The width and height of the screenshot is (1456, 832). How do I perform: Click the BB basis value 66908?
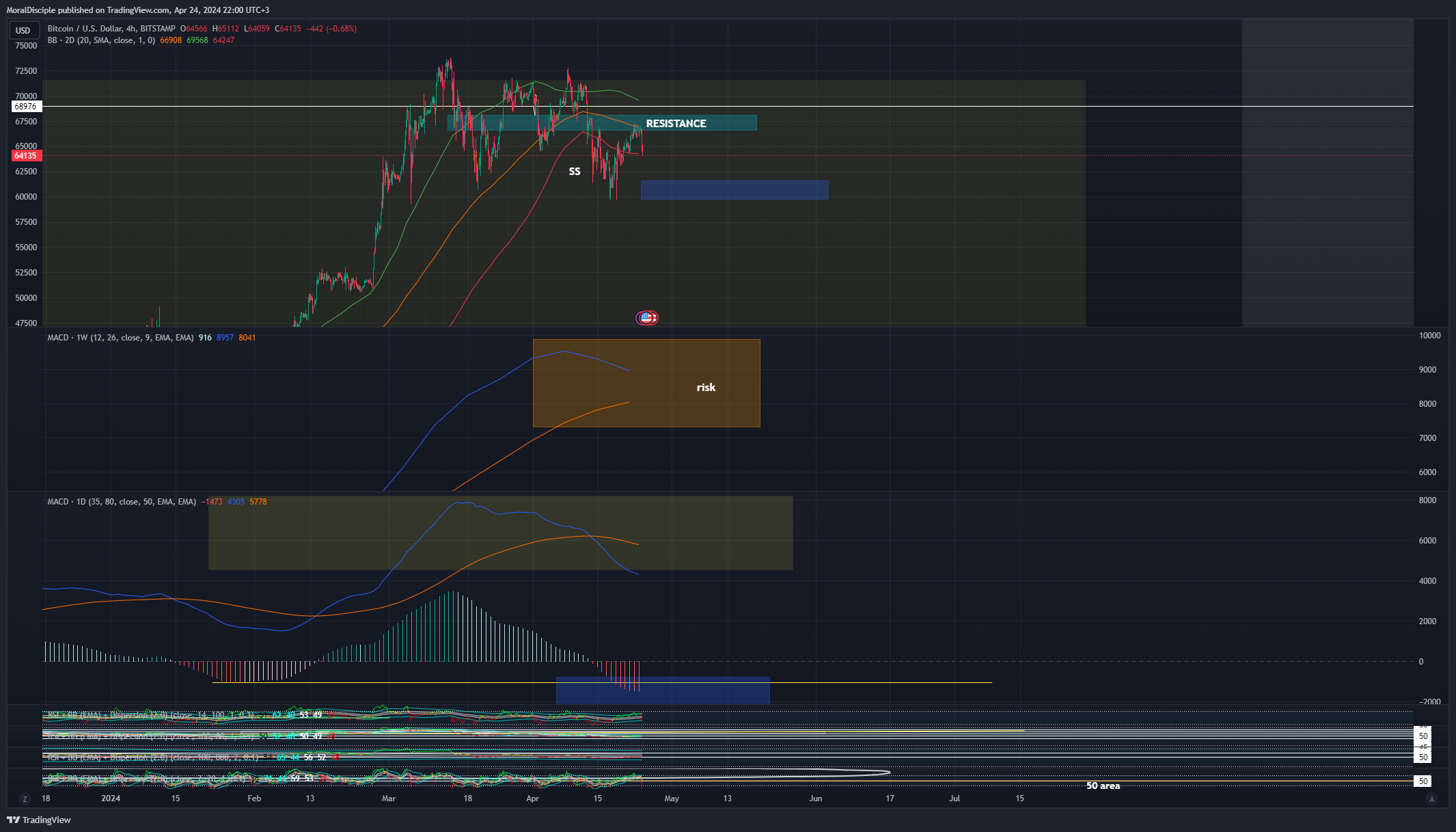pyautogui.click(x=171, y=40)
